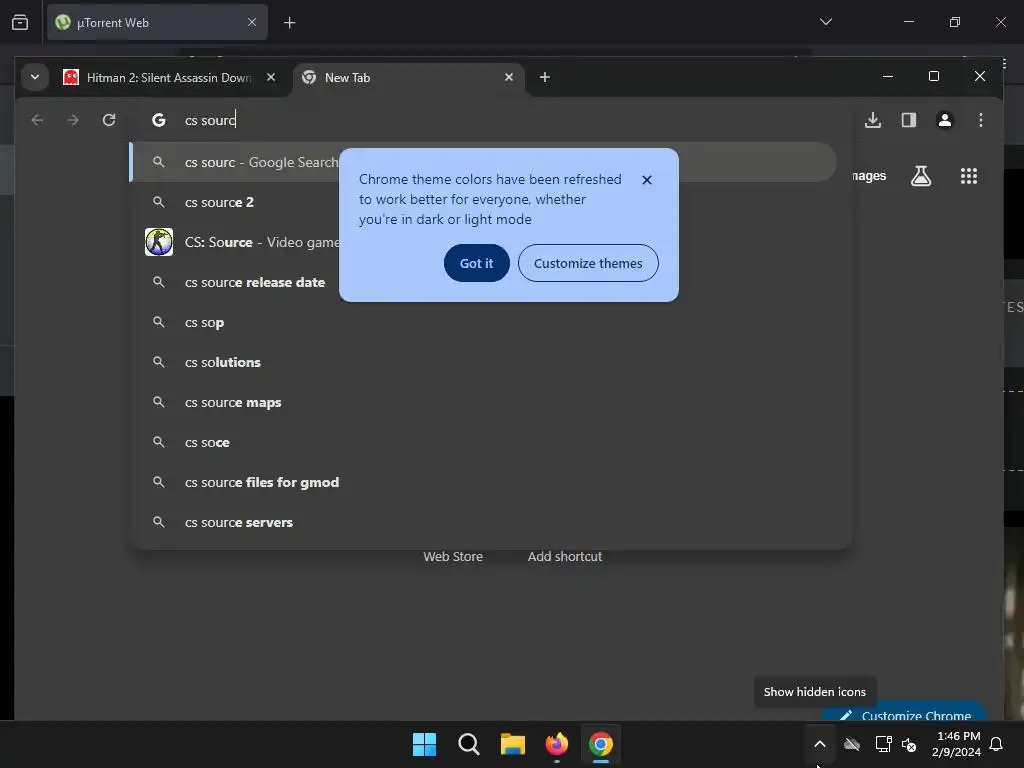Click the Counter-Strike Source thumbnail icon
Viewport: 1024px width, 768px height.
coord(159,242)
